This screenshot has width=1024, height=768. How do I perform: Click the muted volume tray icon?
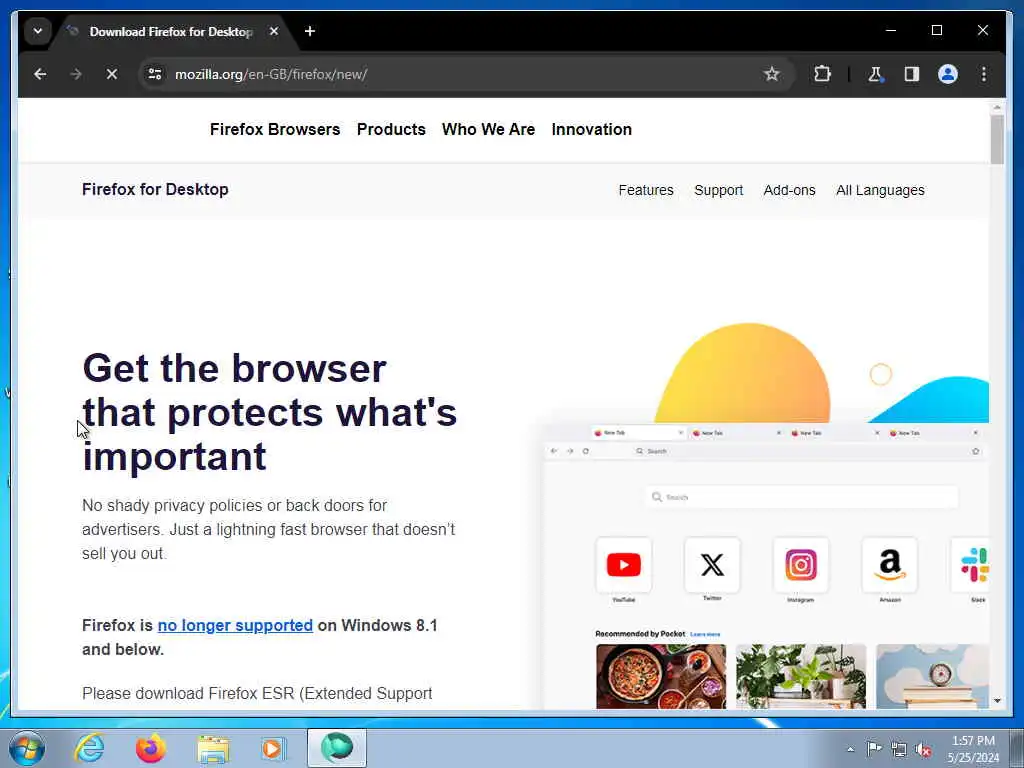(923, 749)
